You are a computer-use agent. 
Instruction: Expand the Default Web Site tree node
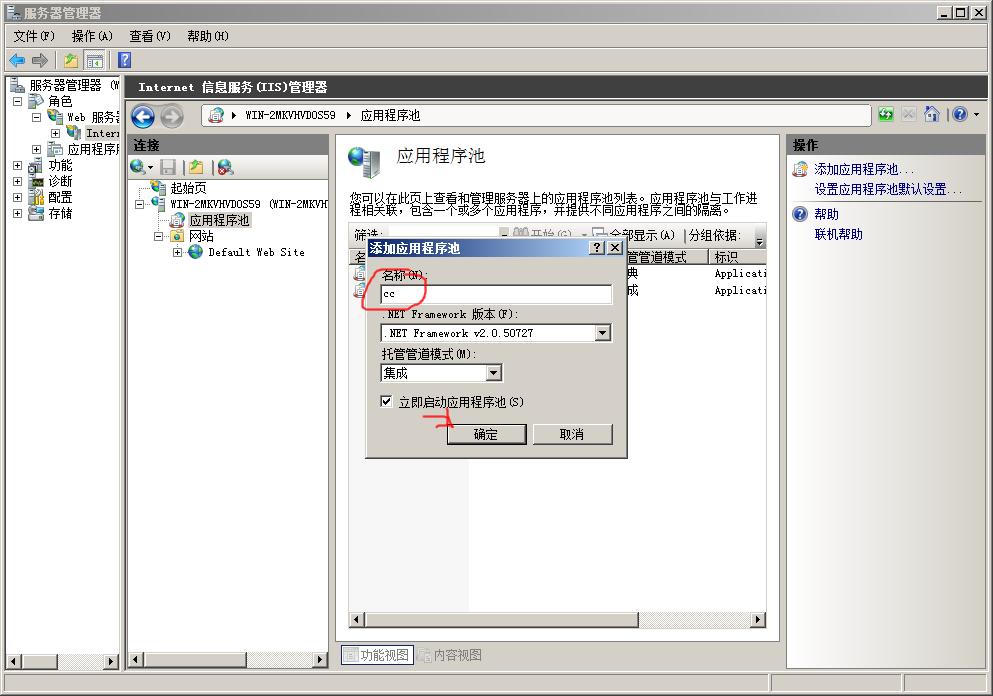178,253
